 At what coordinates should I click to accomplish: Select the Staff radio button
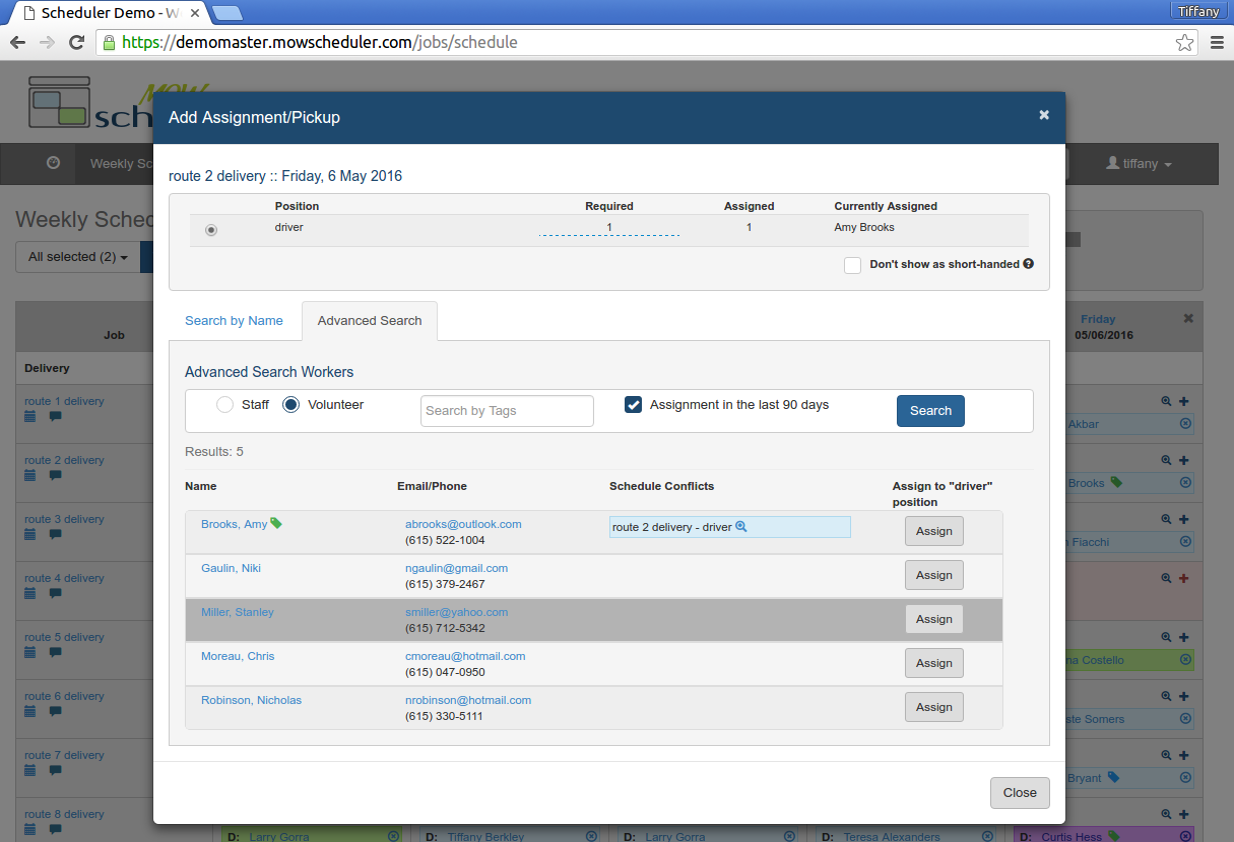point(225,405)
